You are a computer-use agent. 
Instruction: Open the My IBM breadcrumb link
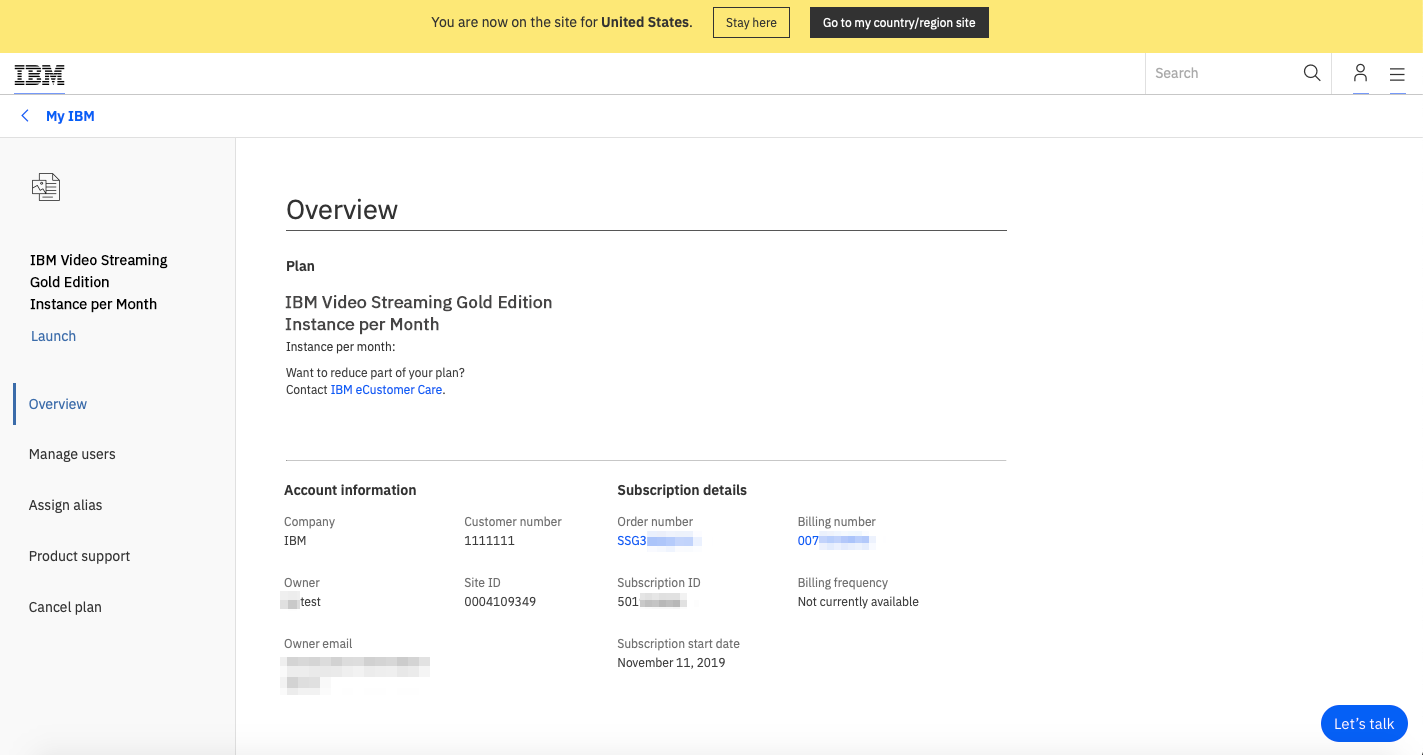click(70, 116)
